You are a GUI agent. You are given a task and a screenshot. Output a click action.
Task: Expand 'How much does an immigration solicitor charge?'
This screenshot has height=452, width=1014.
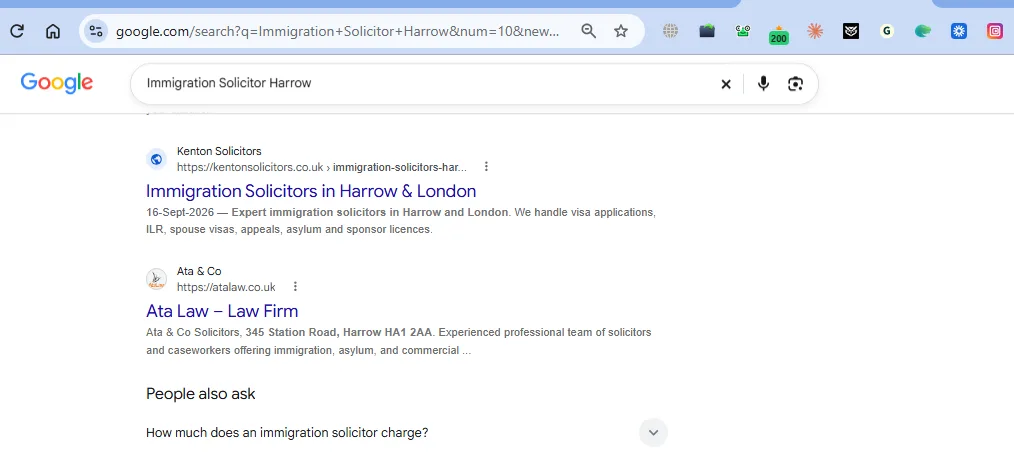(x=653, y=433)
